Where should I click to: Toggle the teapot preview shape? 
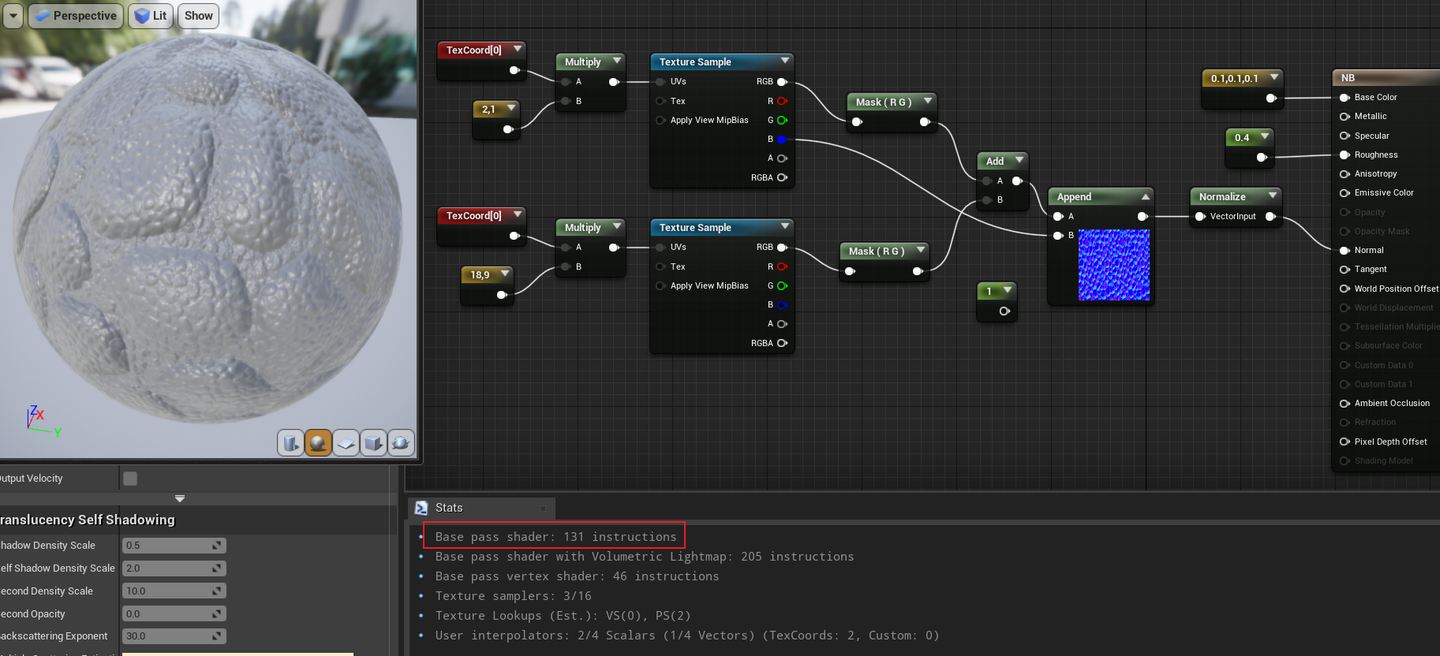(x=401, y=443)
